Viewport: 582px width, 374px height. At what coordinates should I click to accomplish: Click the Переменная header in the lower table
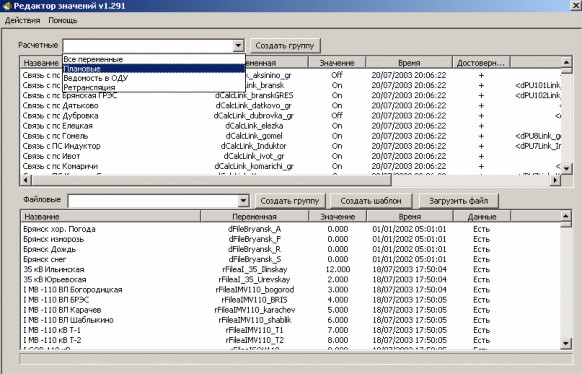pyautogui.click(x=254, y=216)
